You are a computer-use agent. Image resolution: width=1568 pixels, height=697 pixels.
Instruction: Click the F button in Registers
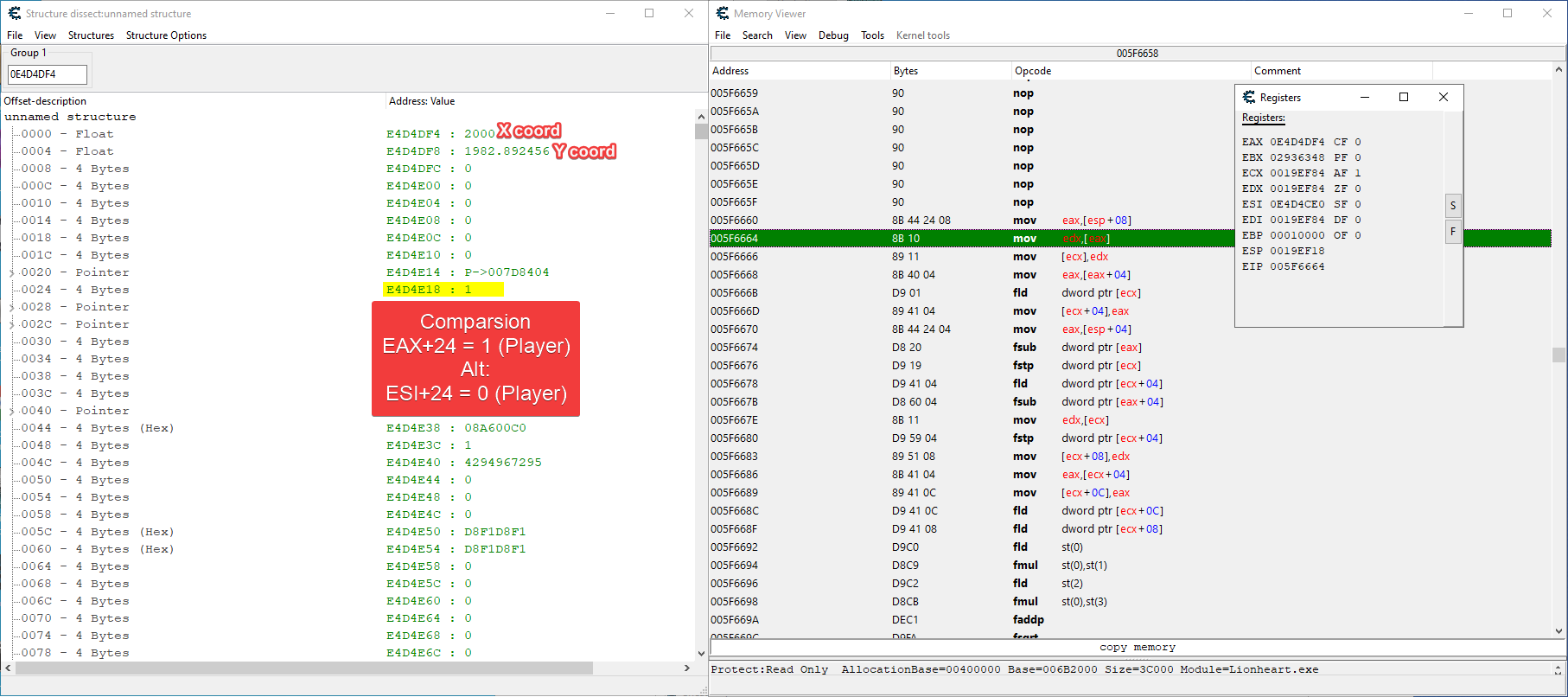[x=1453, y=232]
